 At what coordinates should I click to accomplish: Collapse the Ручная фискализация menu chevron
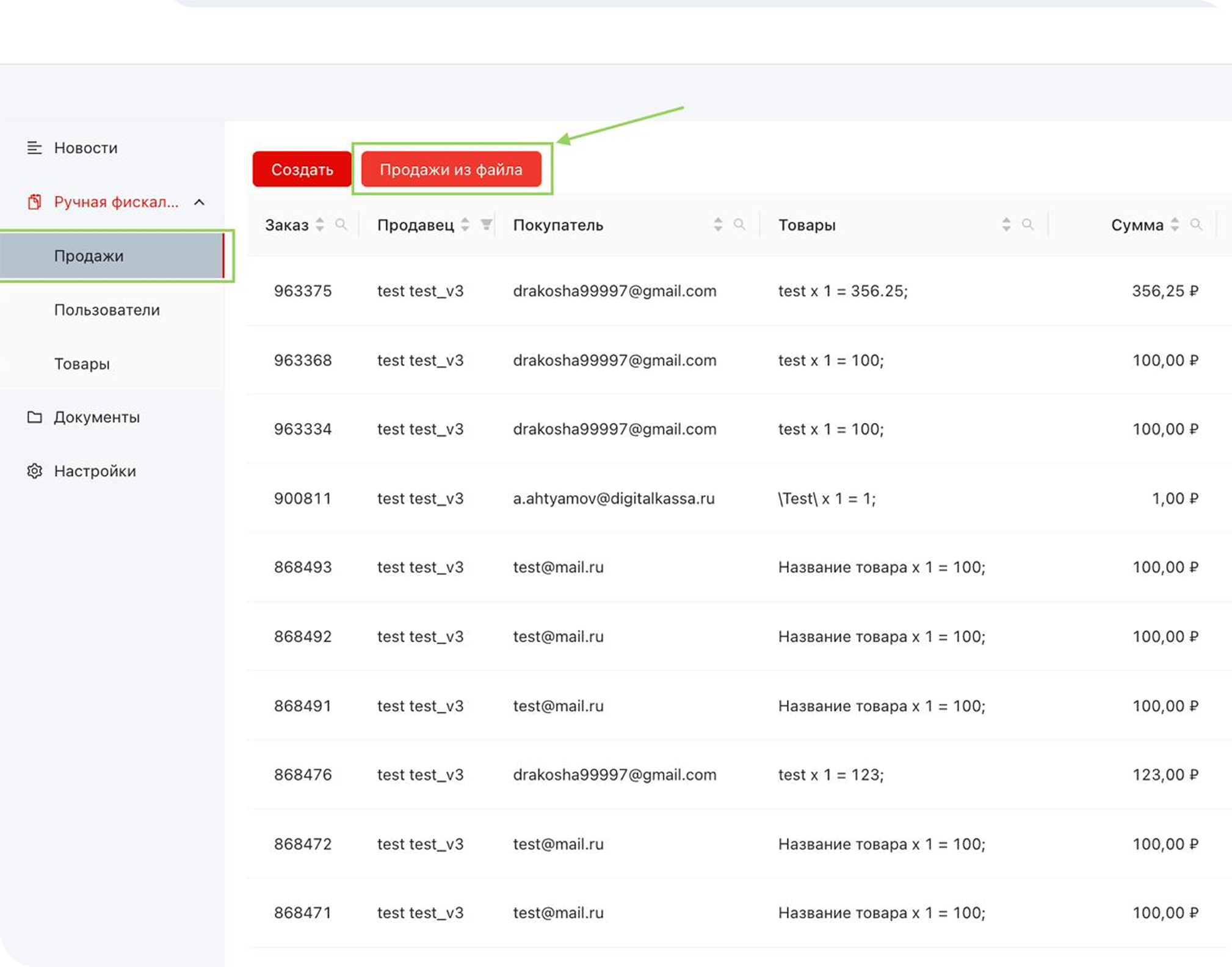coord(199,202)
